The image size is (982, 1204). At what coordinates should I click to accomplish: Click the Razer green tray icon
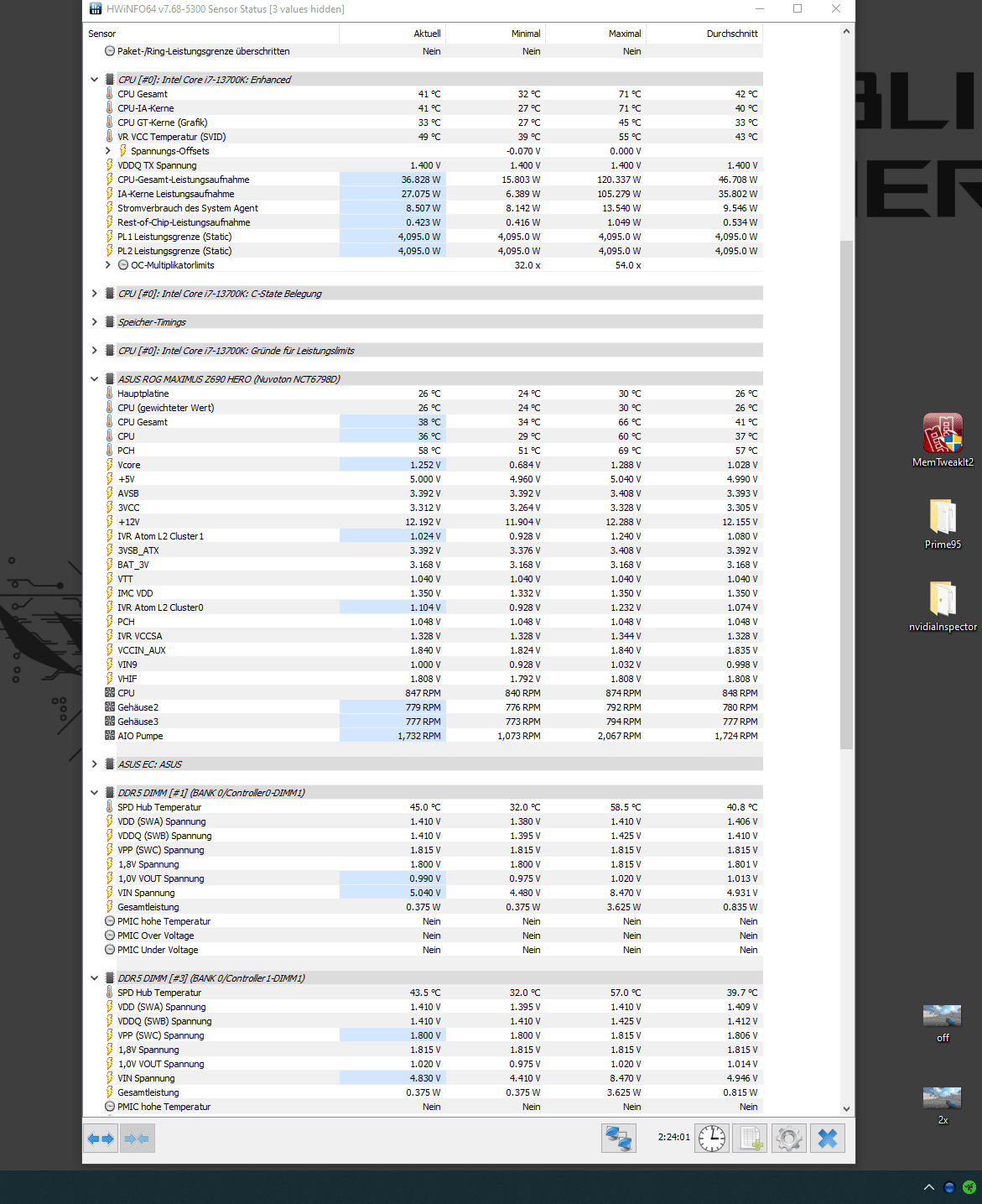[x=969, y=1187]
